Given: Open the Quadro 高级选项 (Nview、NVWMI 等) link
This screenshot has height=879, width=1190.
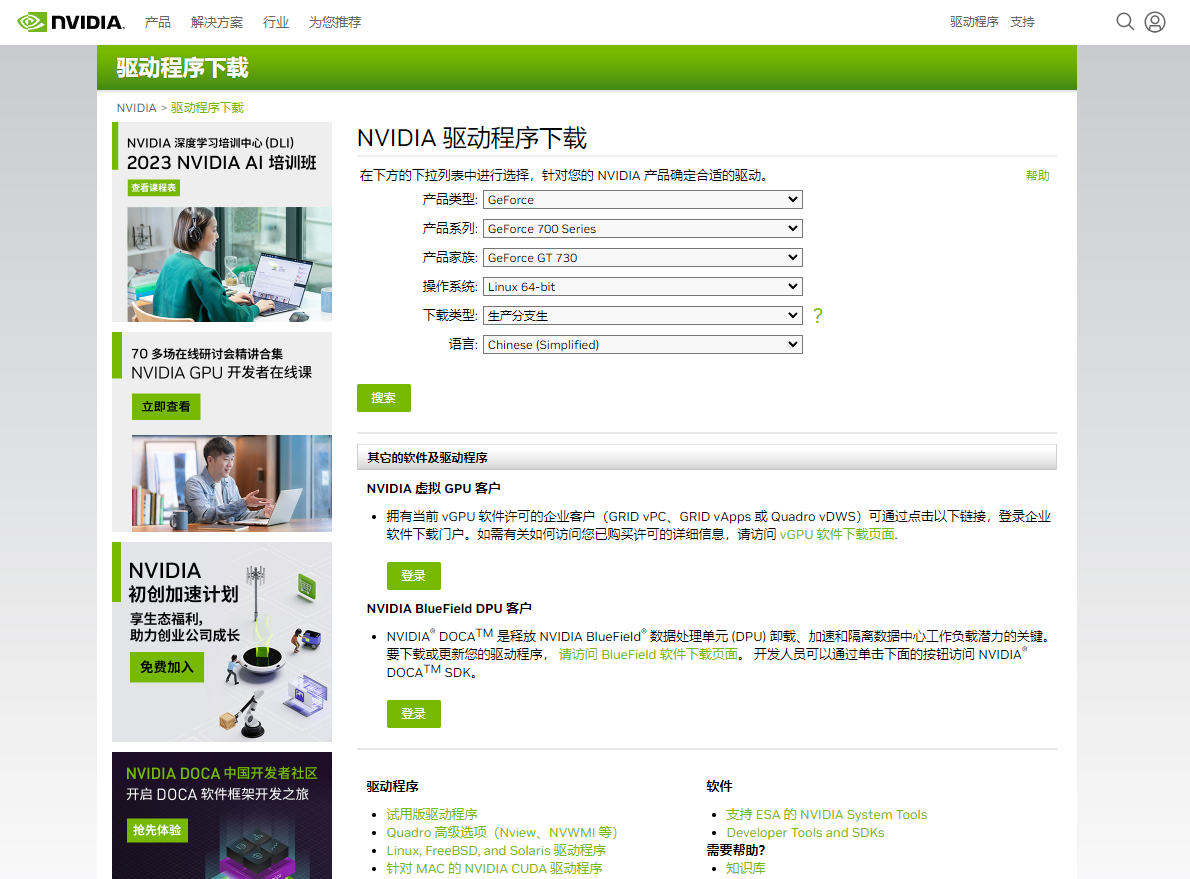Looking at the screenshot, I should pyautogui.click(x=502, y=833).
